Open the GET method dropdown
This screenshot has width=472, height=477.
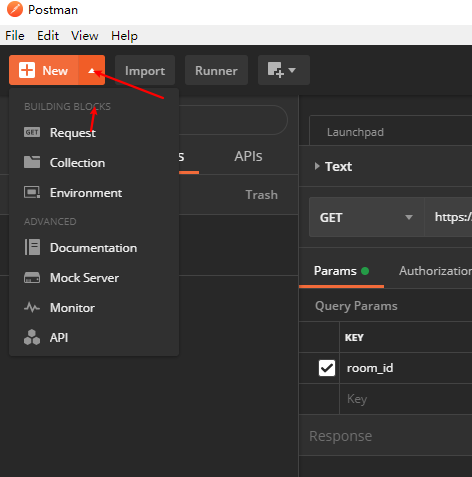tap(366, 217)
